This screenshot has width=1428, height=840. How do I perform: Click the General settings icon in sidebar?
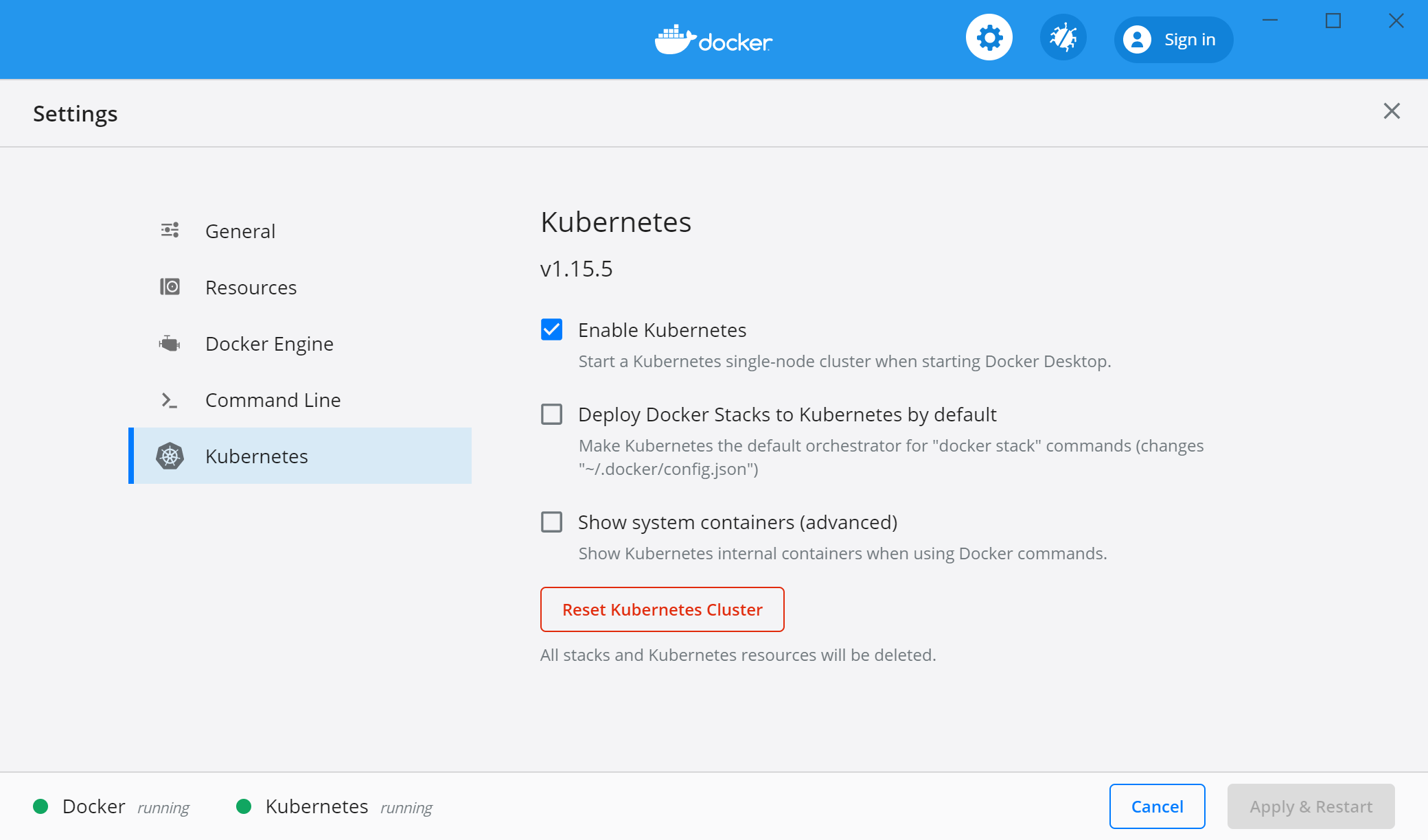pos(169,230)
